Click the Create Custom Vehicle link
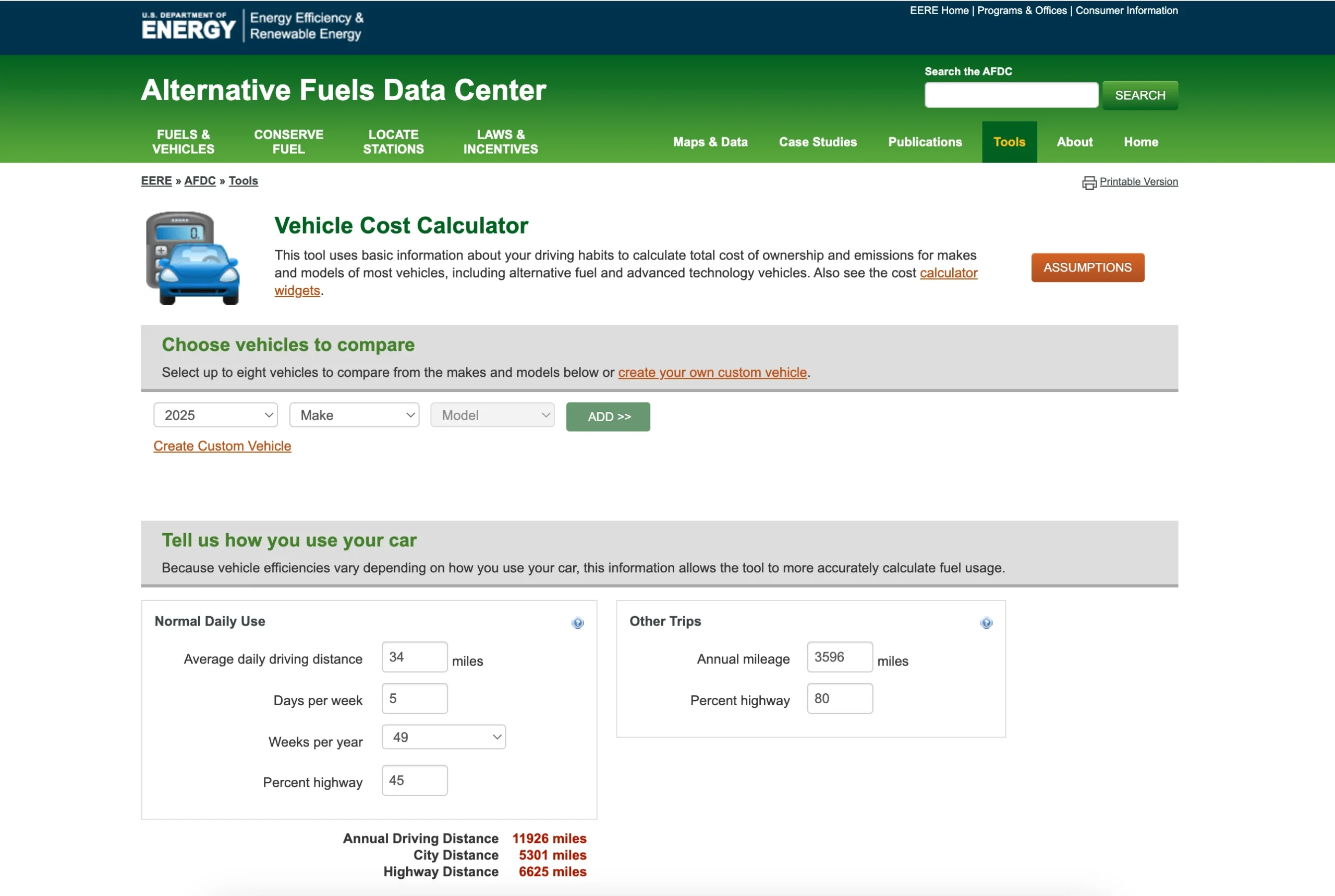Image resolution: width=1335 pixels, height=896 pixels. [x=222, y=446]
